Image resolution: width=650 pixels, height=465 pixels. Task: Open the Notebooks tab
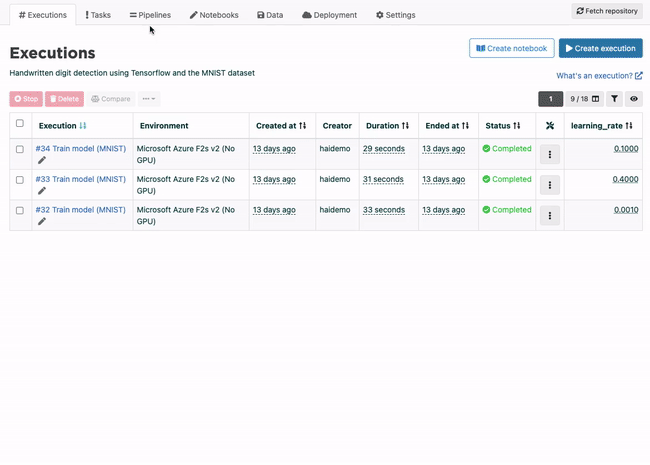click(x=214, y=15)
